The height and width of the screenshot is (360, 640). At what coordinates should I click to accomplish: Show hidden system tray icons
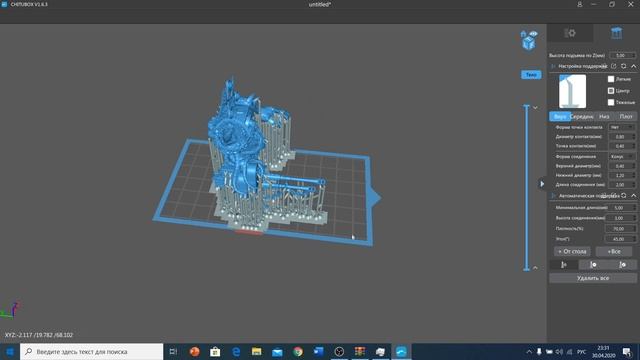click(529, 351)
